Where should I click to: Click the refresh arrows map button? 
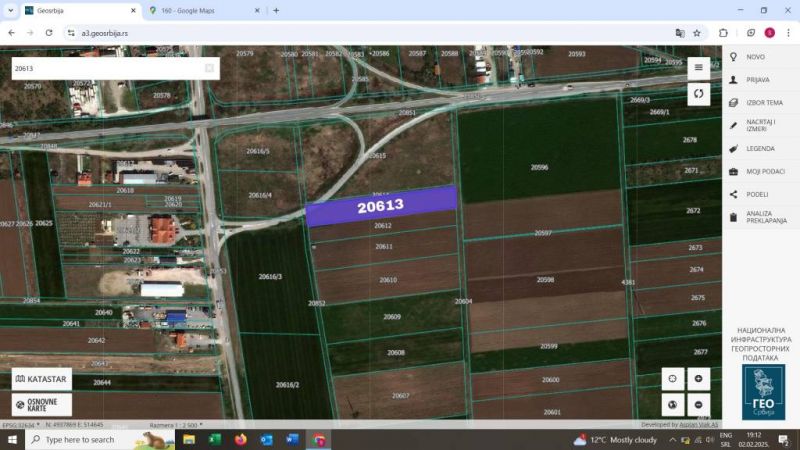coord(698,94)
